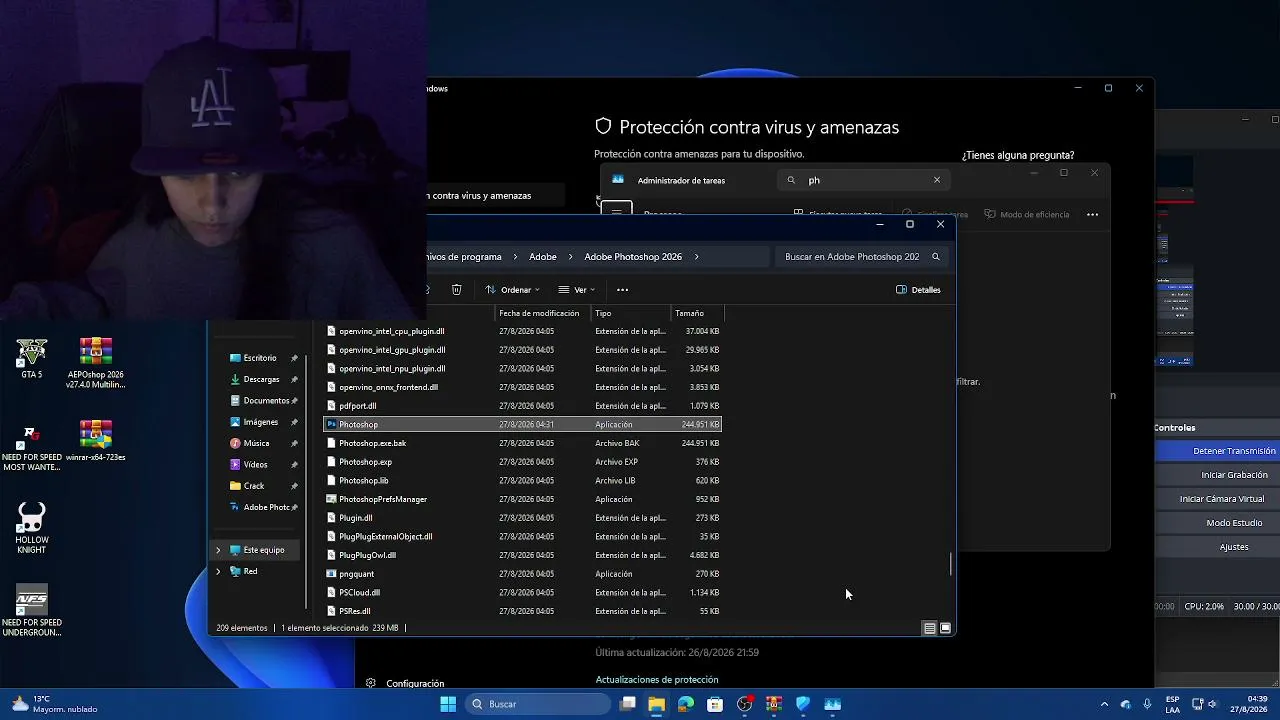
Task: Click the Imágenes icon in sidebar
Action: pos(235,422)
